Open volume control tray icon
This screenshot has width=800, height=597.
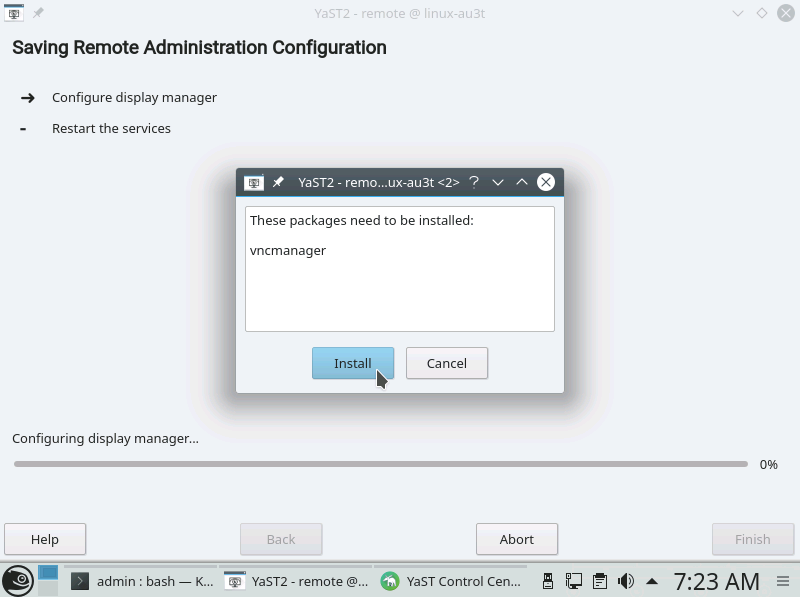click(626, 581)
